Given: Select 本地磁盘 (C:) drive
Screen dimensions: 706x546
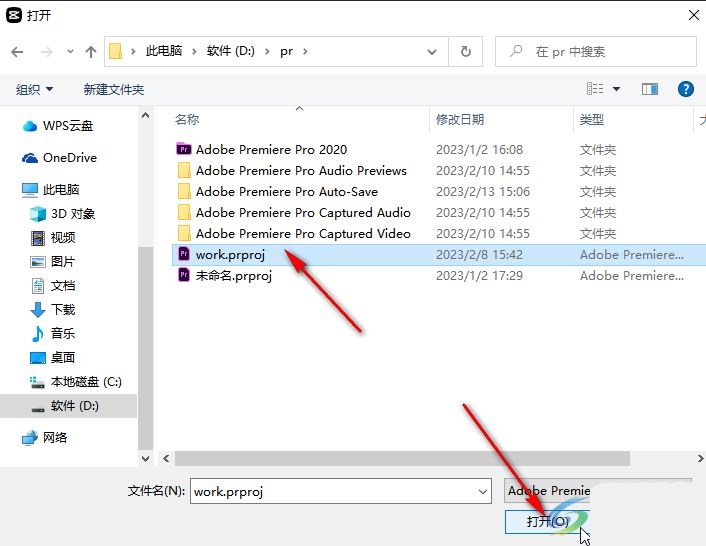Looking at the screenshot, I should coord(76,382).
